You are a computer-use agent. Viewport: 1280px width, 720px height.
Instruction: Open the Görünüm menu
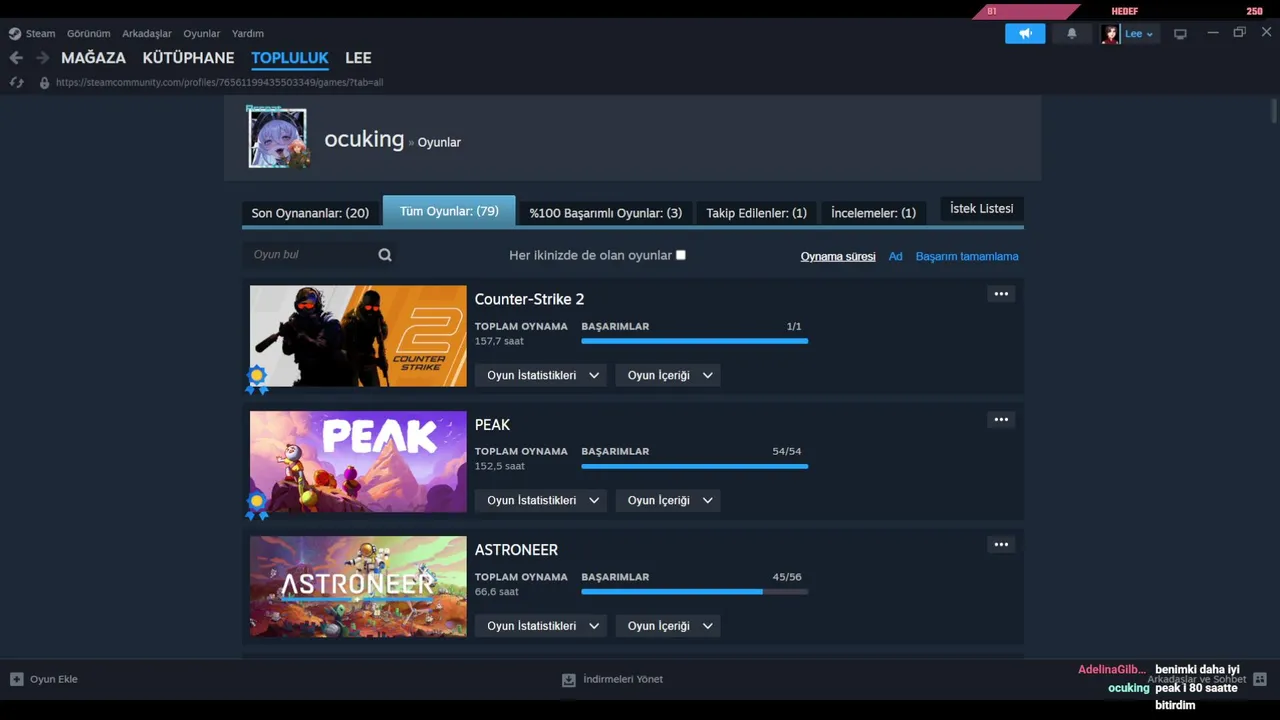89,33
